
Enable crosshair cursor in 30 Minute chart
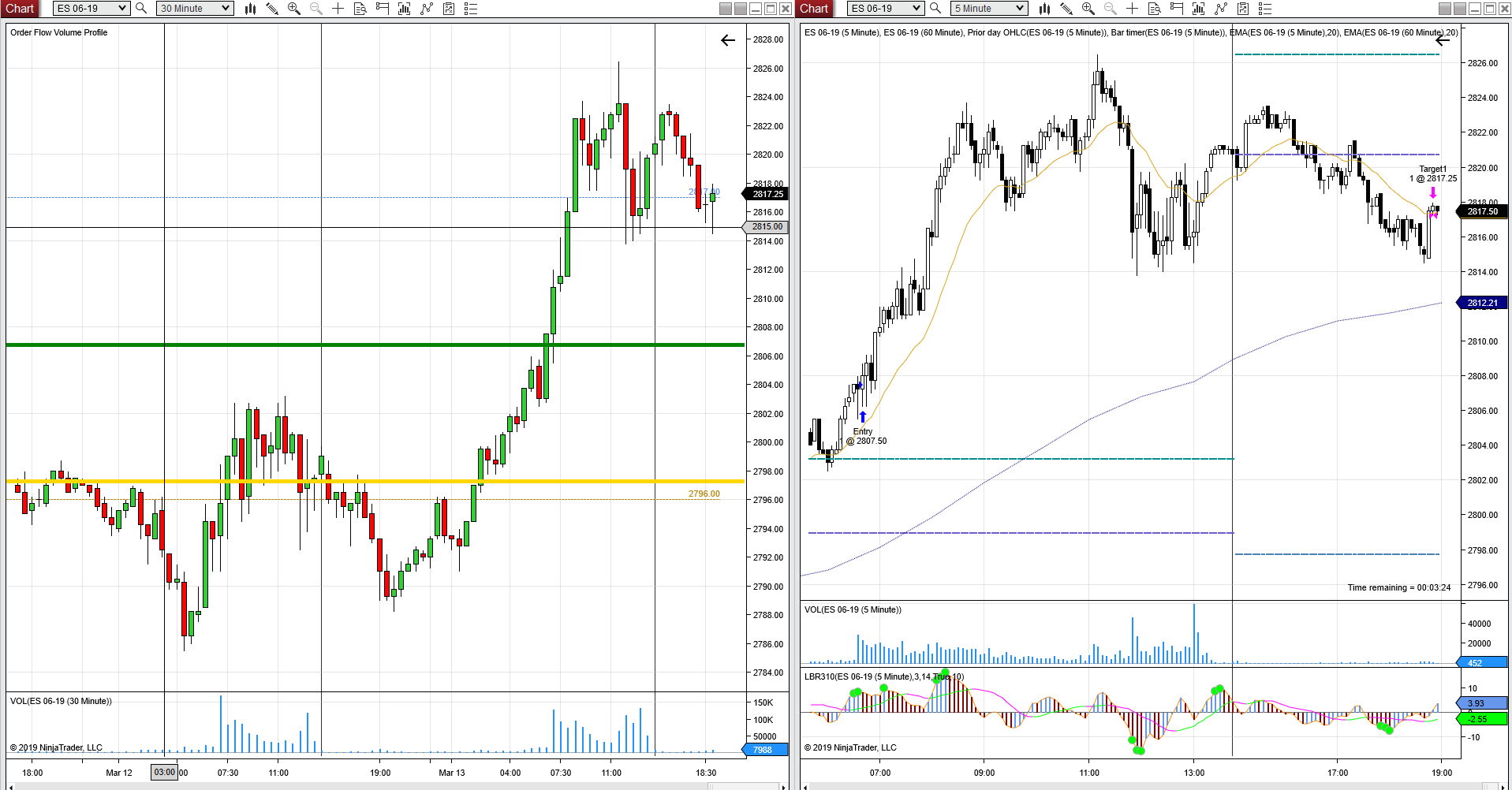[x=338, y=8]
